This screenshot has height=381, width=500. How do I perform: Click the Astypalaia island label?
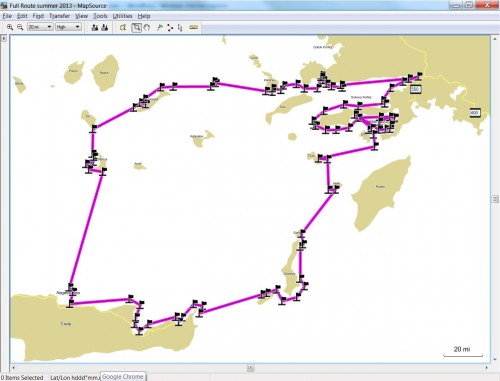click(196, 136)
